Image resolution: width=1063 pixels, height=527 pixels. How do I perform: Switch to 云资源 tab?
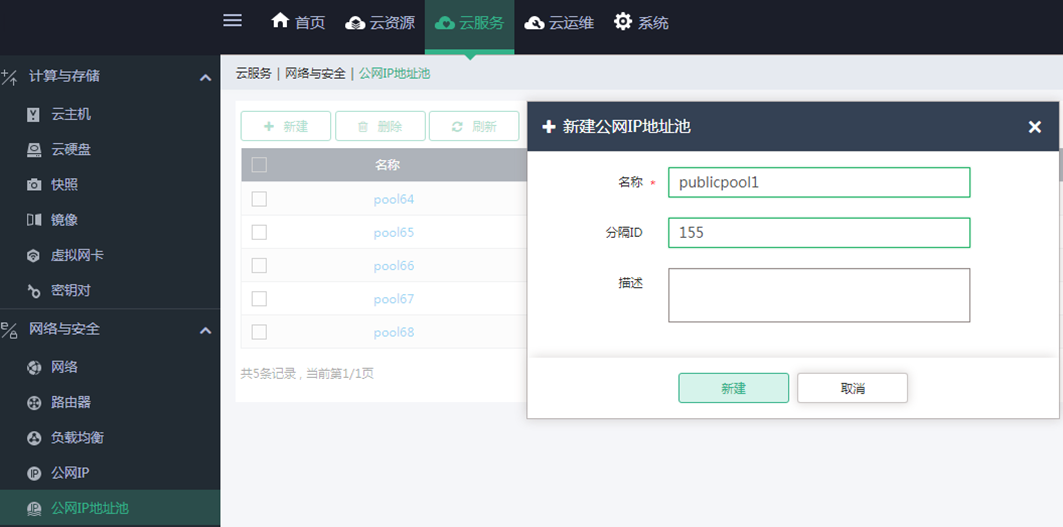[x=380, y=22]
